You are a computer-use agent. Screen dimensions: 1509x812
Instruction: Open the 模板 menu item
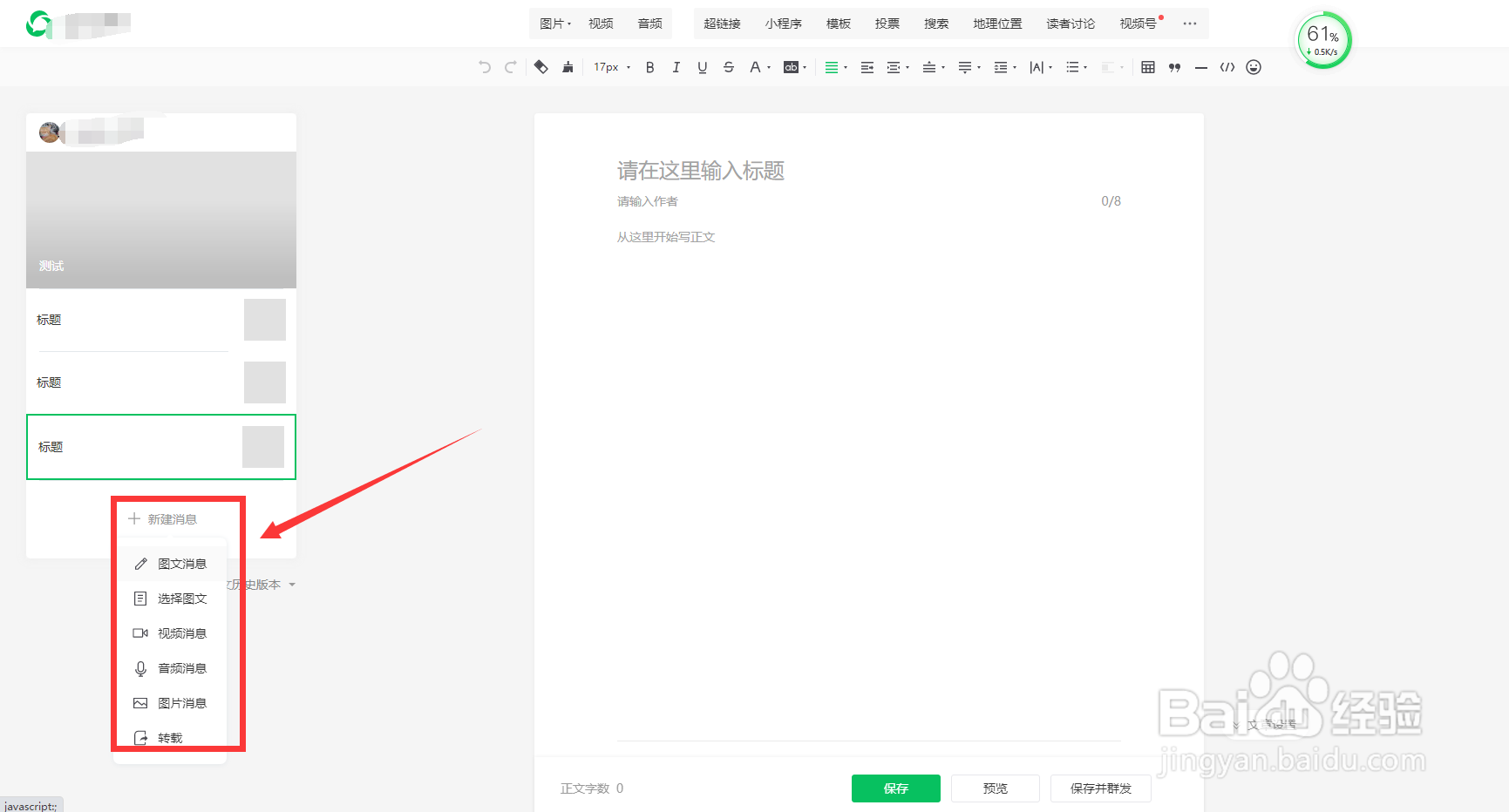point(838,24)
